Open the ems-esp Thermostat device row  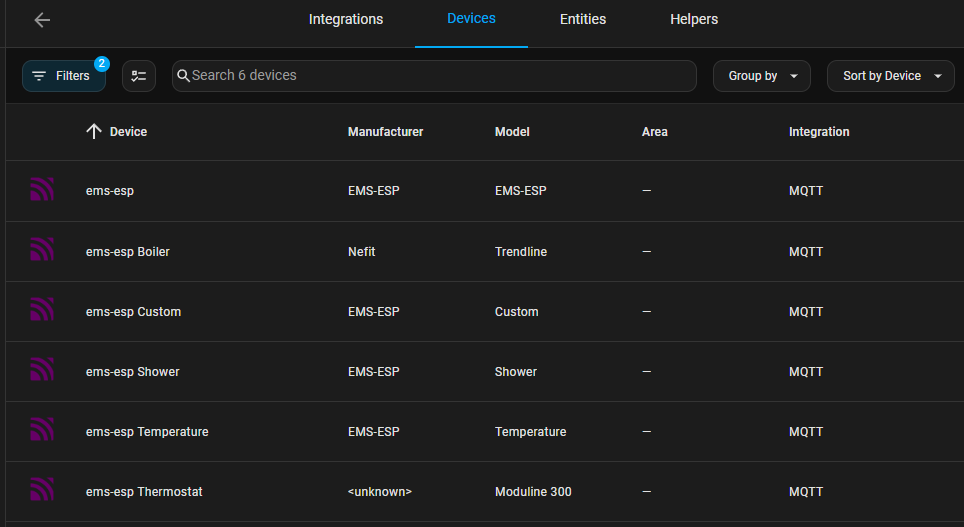[144, 492]
